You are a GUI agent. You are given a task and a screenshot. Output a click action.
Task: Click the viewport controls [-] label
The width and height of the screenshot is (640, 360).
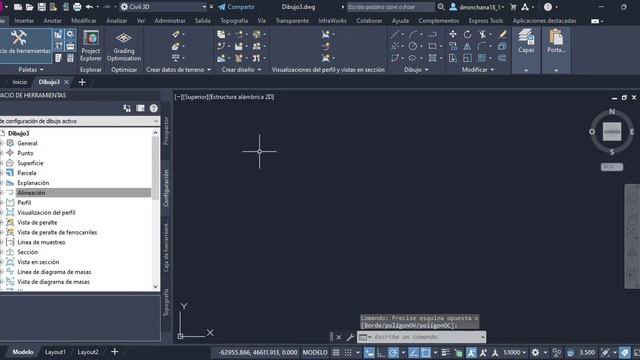point(178,97)
